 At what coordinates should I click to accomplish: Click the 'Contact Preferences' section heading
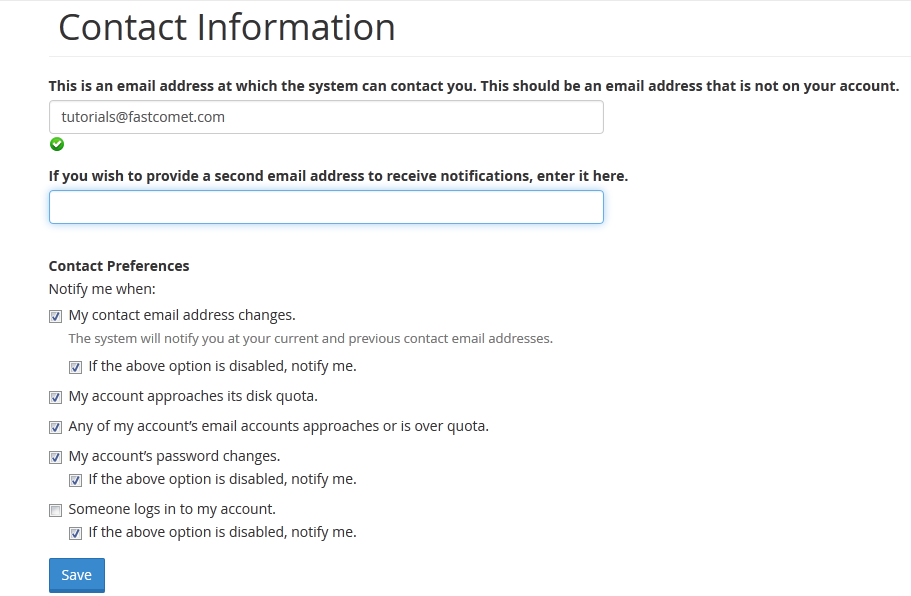tap(119, 266)
